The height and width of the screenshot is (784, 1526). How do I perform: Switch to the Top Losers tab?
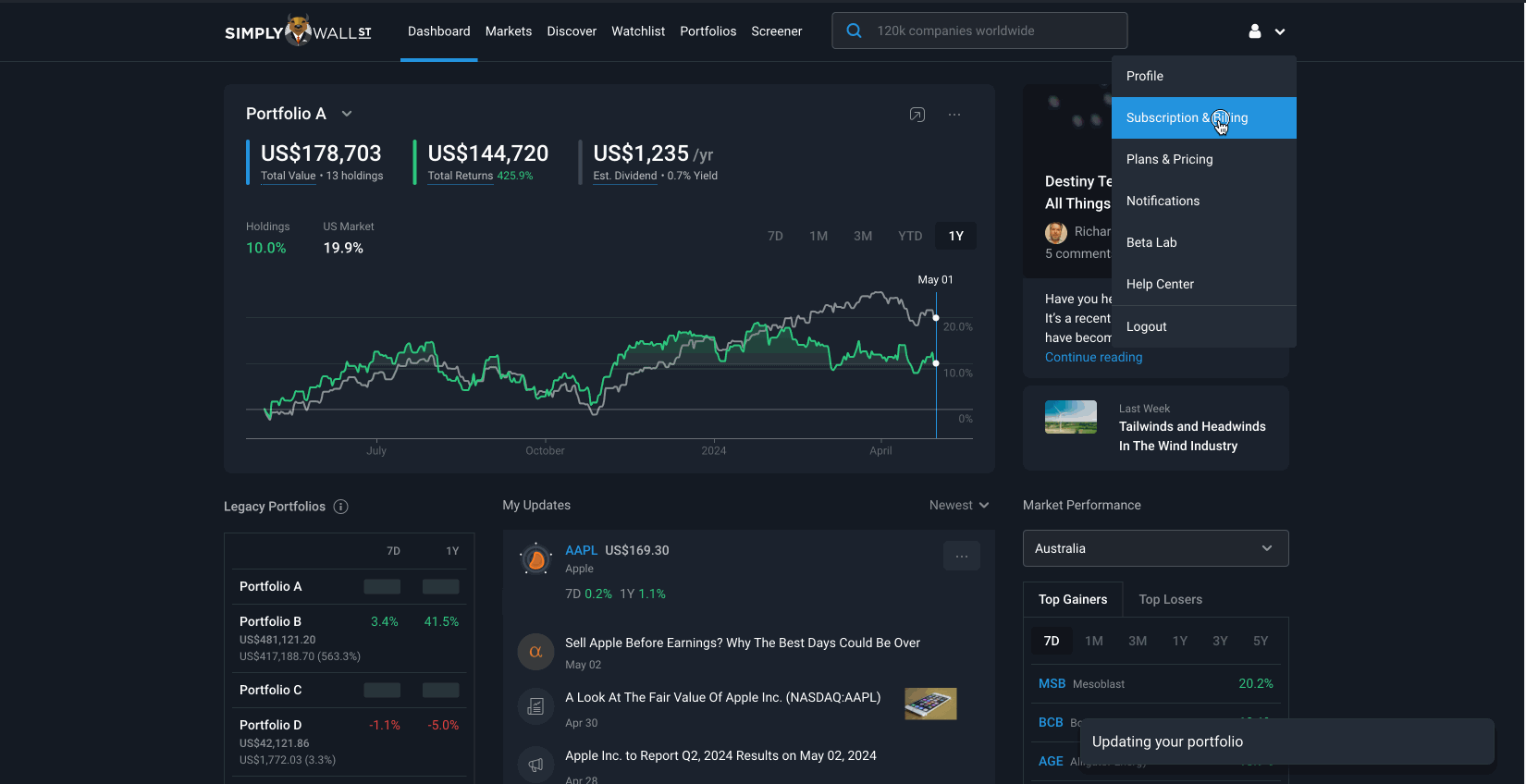(x=1170, y=599)
